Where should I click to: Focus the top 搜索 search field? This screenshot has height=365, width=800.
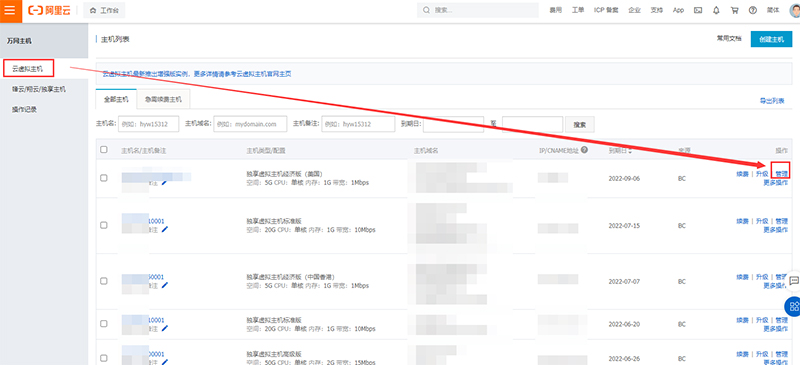tap(478, 10)
